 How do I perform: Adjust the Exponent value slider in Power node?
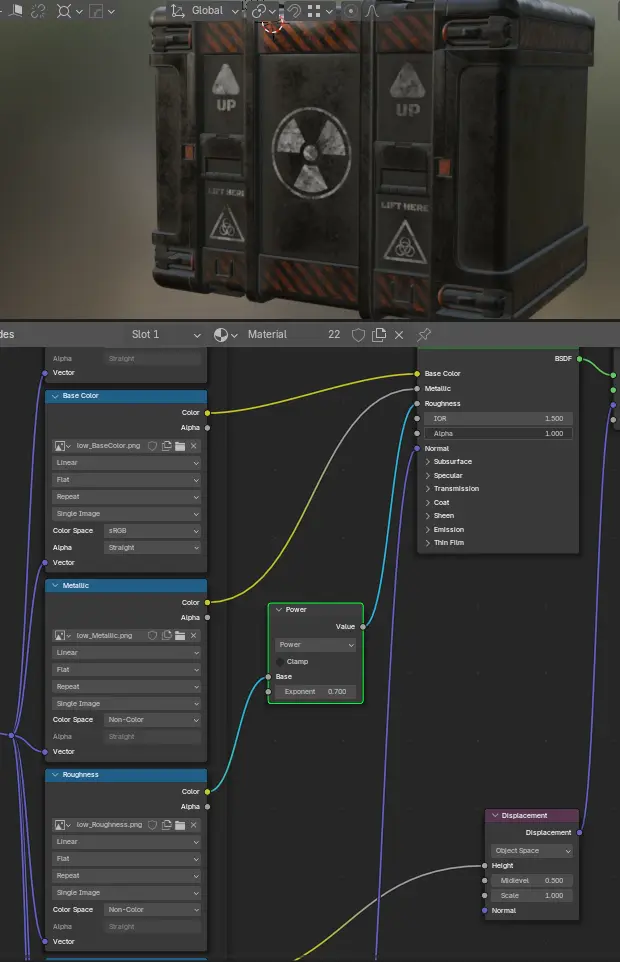point(315,692)
